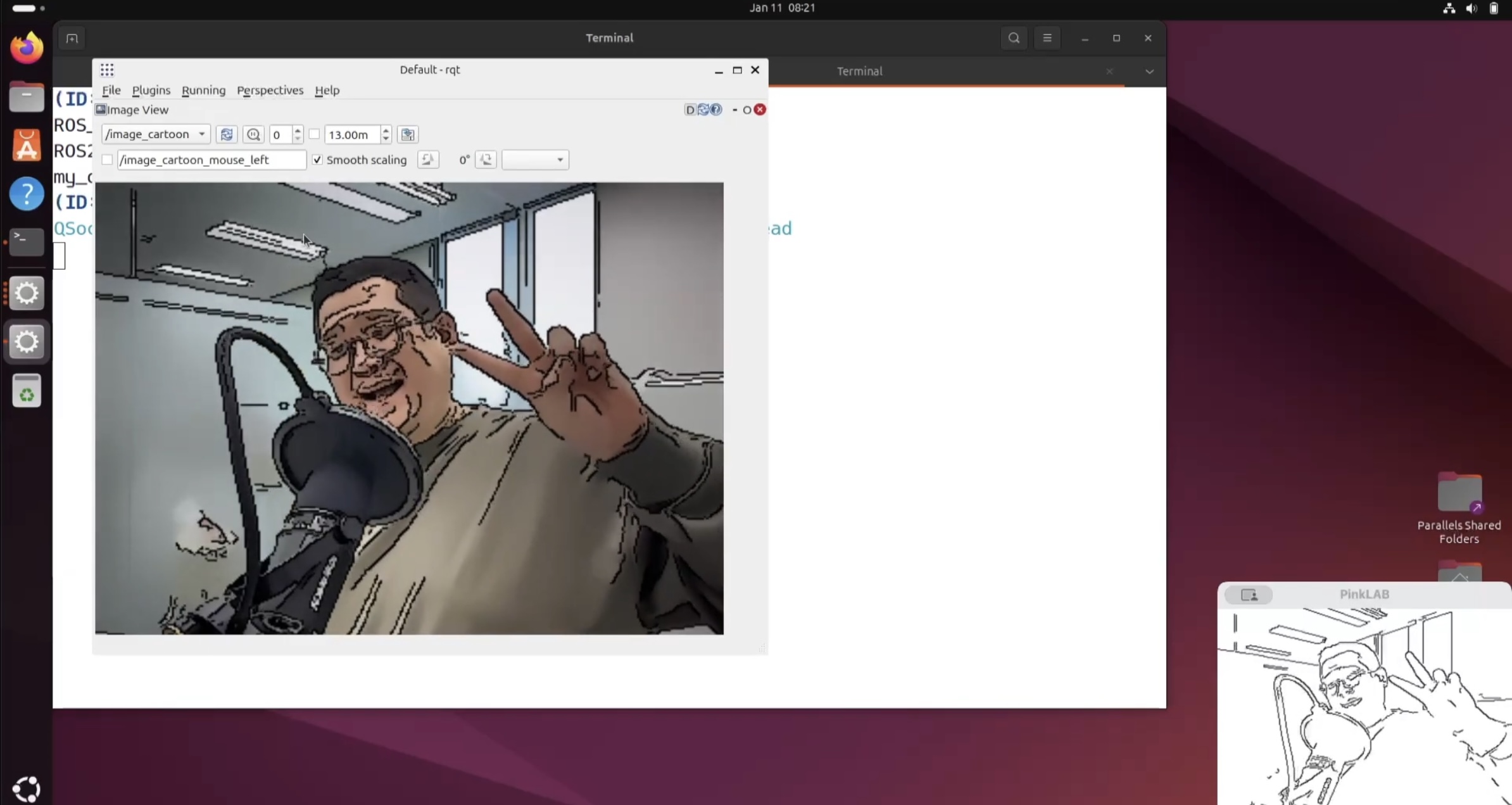Click the /image_cartoon_mouse_left text field
Image resolution: width=1512 pixels, height=805 pixels.
[x=211, y=160]
